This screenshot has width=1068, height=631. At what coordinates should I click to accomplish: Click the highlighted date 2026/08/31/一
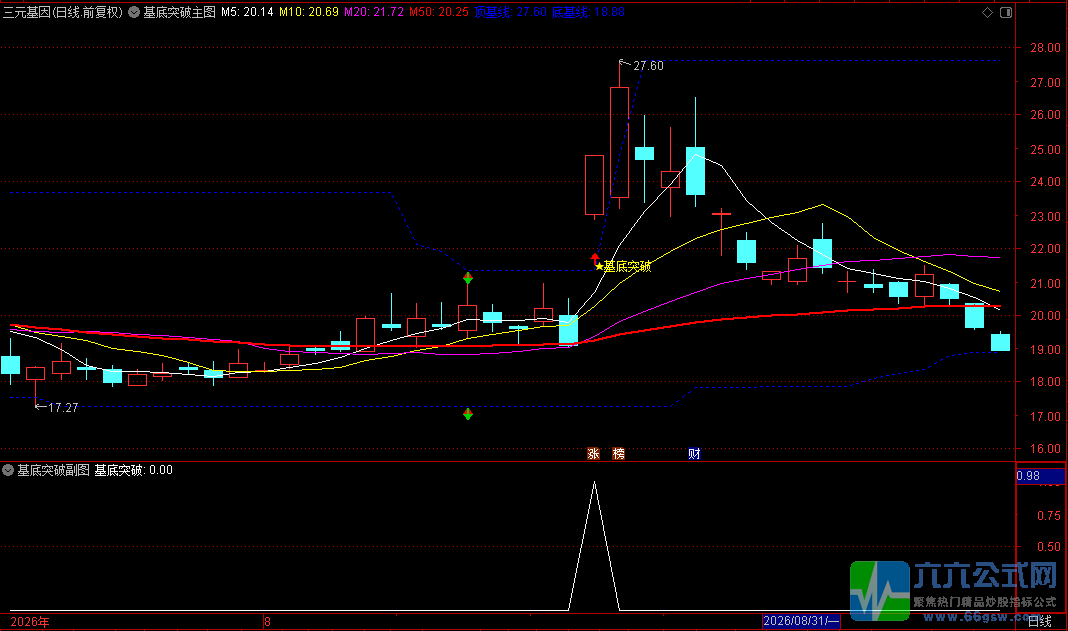(x=801, y=621)
